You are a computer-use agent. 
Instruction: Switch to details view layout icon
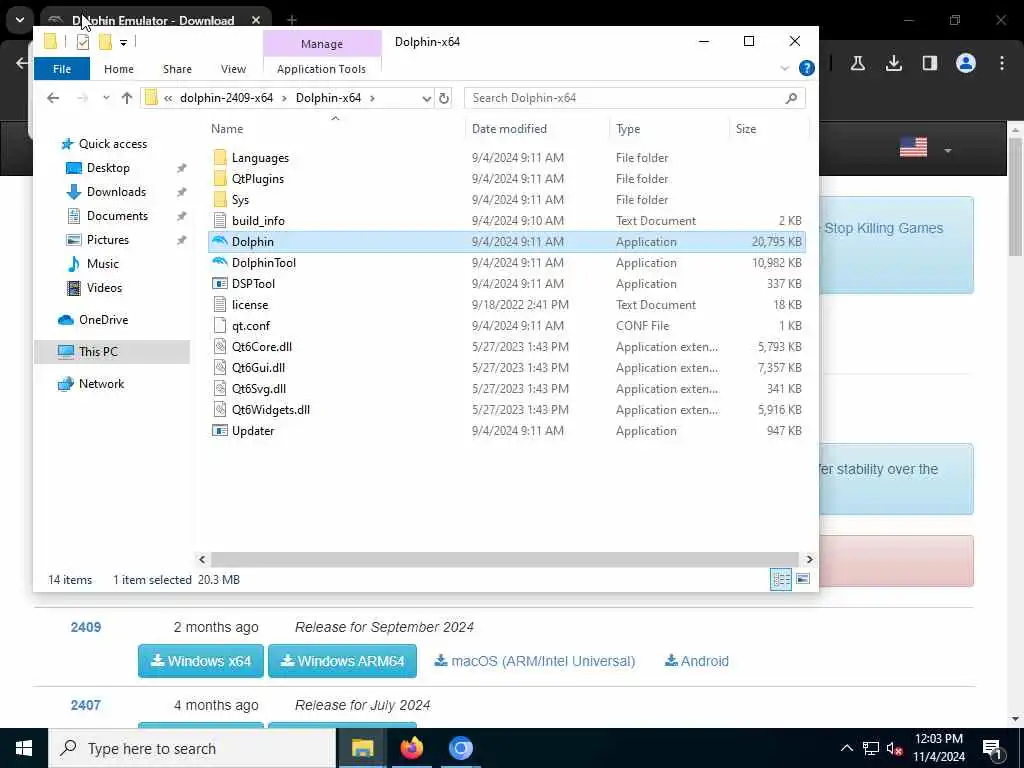tap(781, 579)
